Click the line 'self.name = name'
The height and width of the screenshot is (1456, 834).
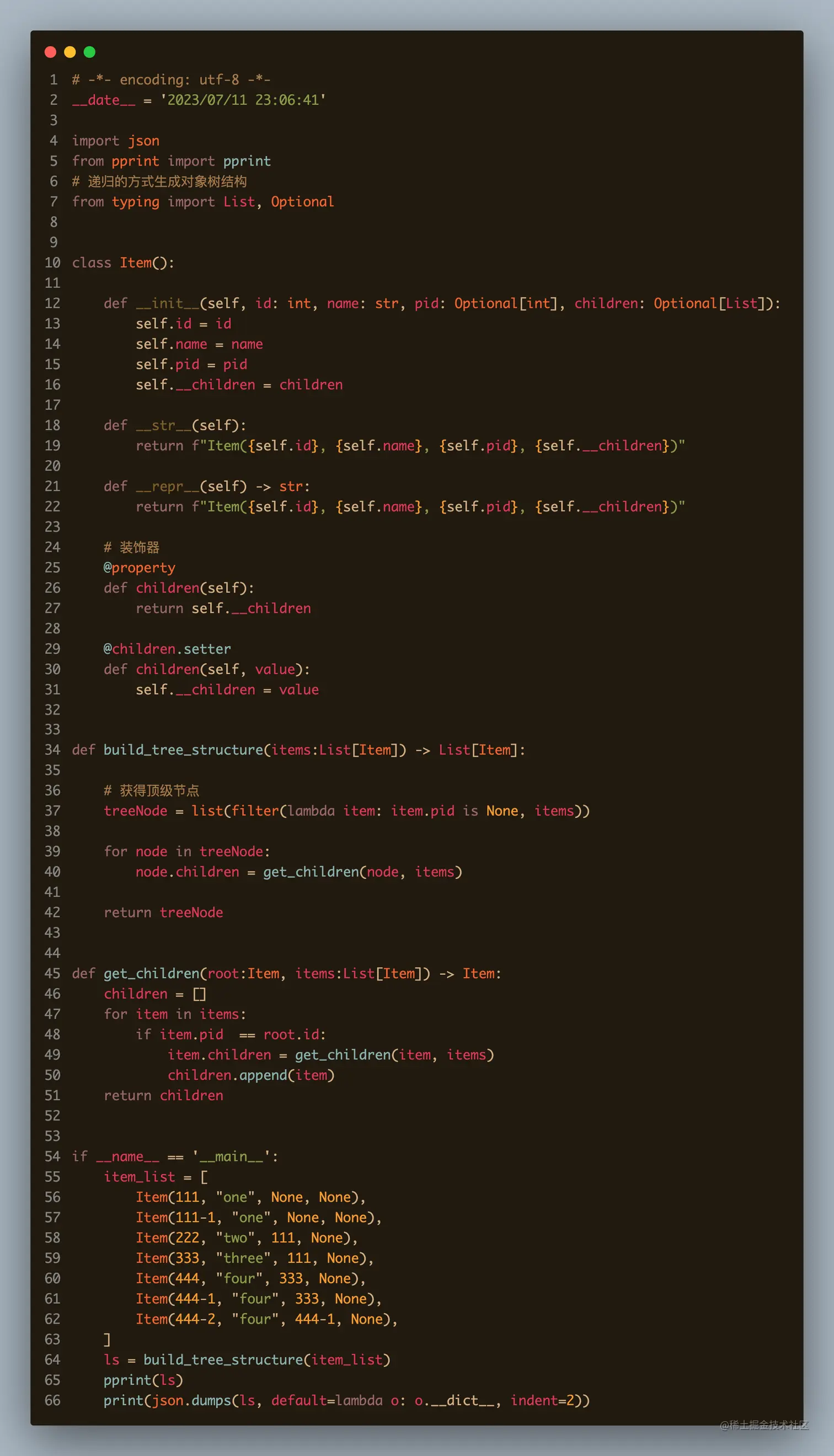click(x=199, y=344)
